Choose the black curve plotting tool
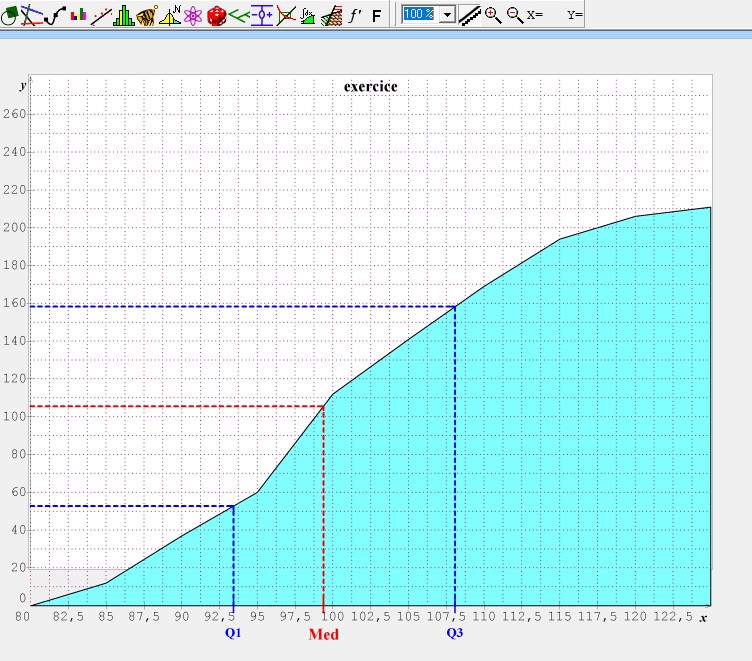Viewport: 752px width, 661px height. [55, 15]
